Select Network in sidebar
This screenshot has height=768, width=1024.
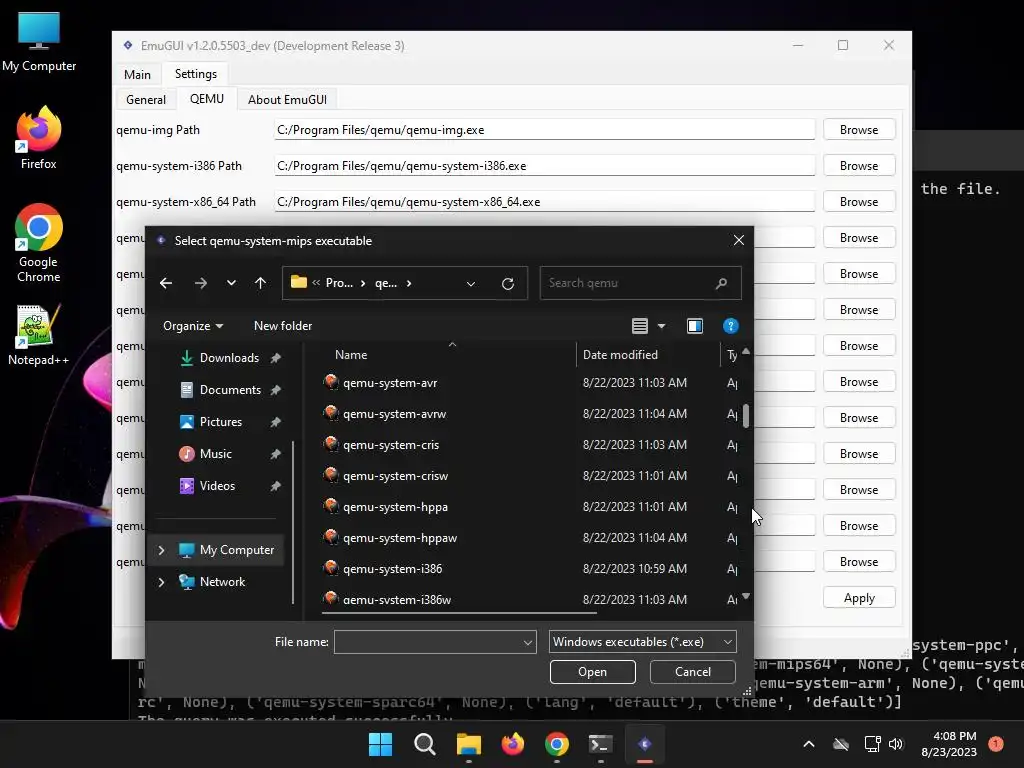point(222,582)
